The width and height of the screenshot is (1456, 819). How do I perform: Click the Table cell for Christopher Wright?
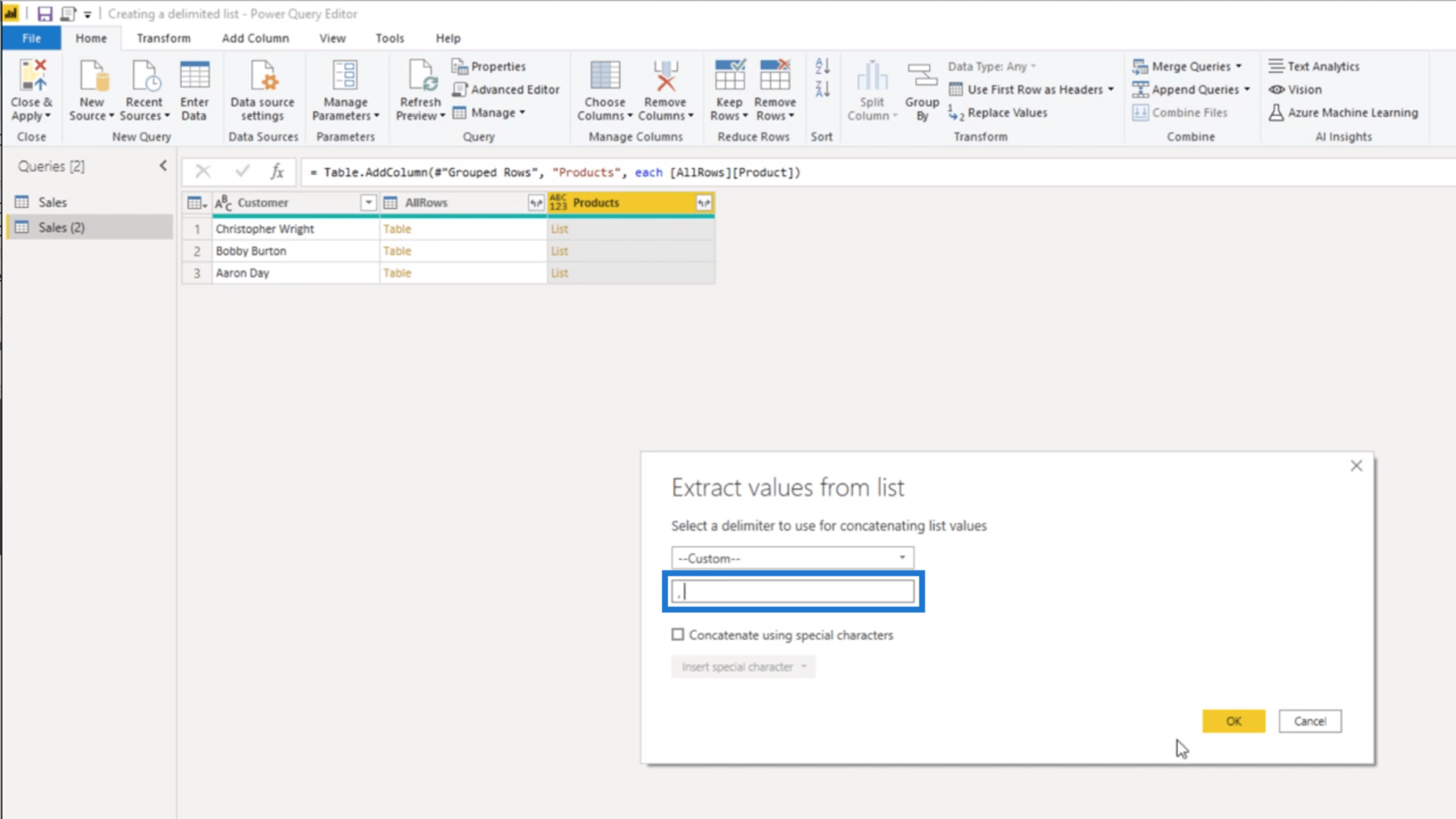(463, 229)
